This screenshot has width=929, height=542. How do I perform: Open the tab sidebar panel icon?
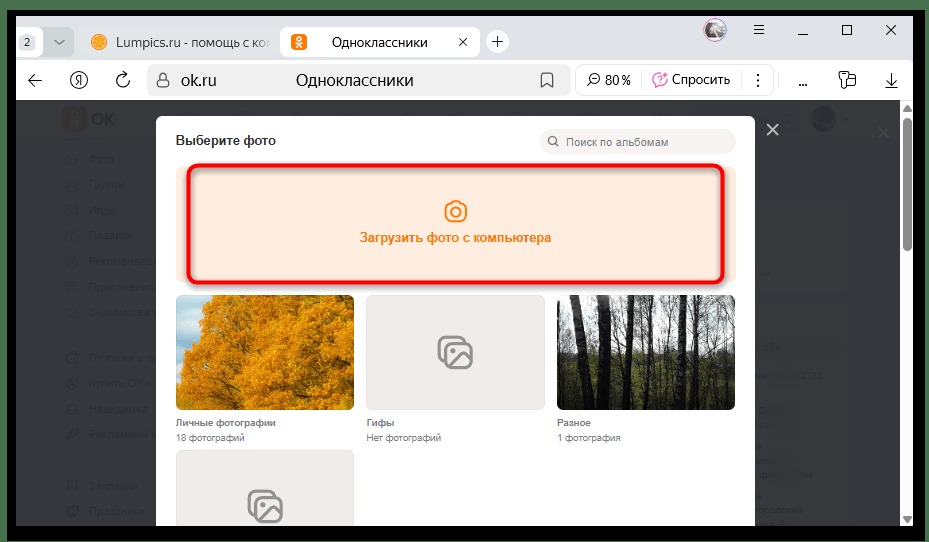[x=847, y=80]
